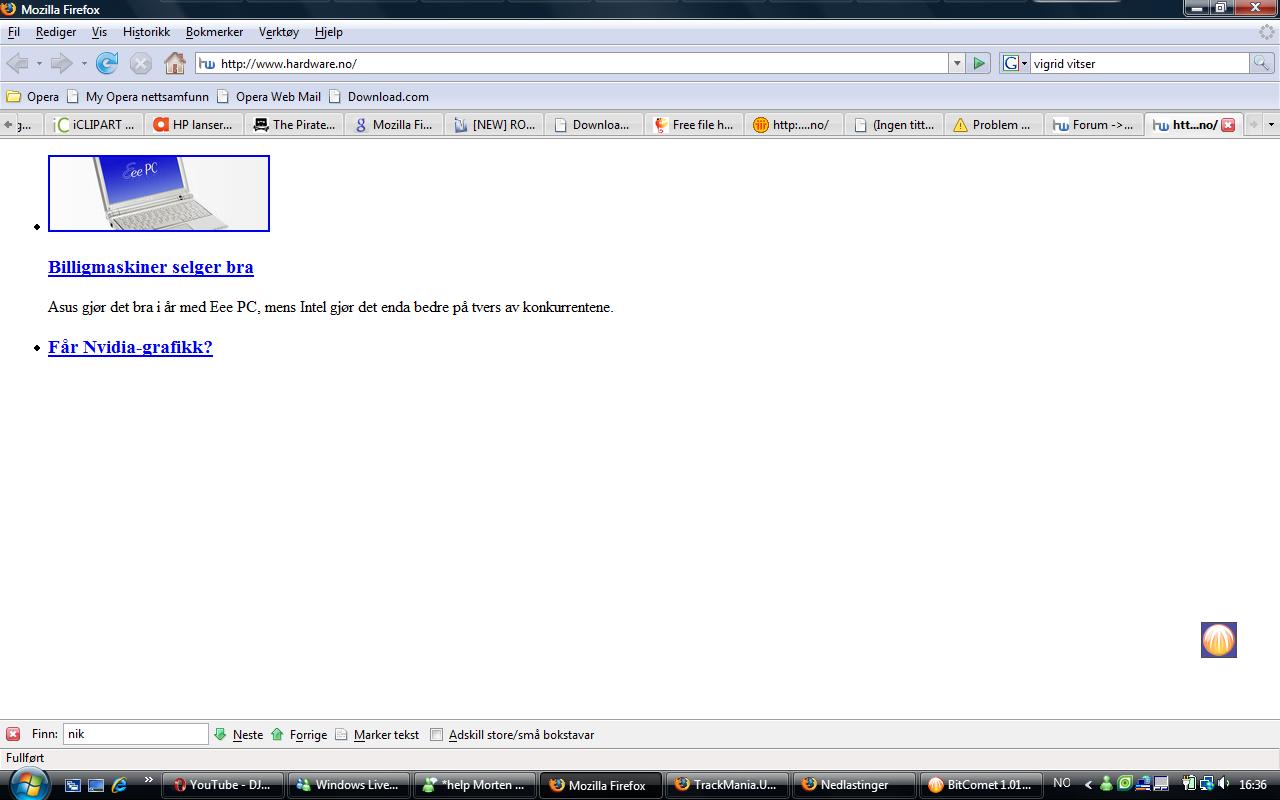1280x800 pixels.
Task: Switch to the Problem tab
Action: tap(994, 125)
